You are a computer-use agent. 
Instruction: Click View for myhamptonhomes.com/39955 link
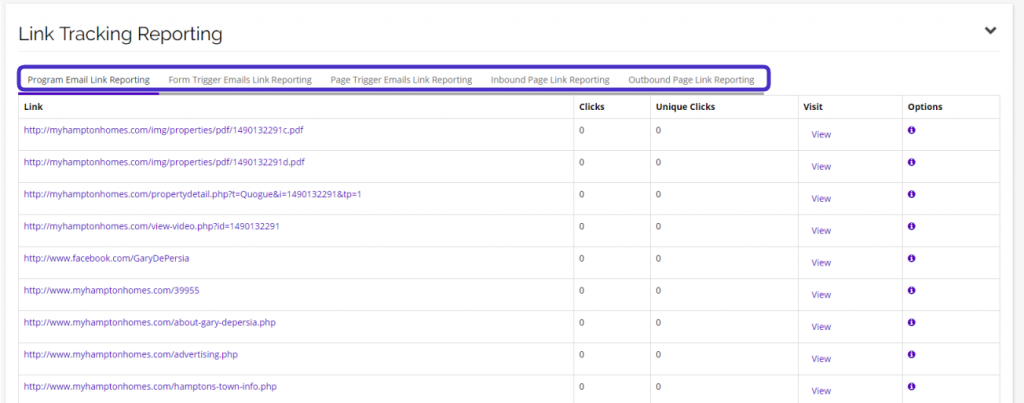(821, 295)
